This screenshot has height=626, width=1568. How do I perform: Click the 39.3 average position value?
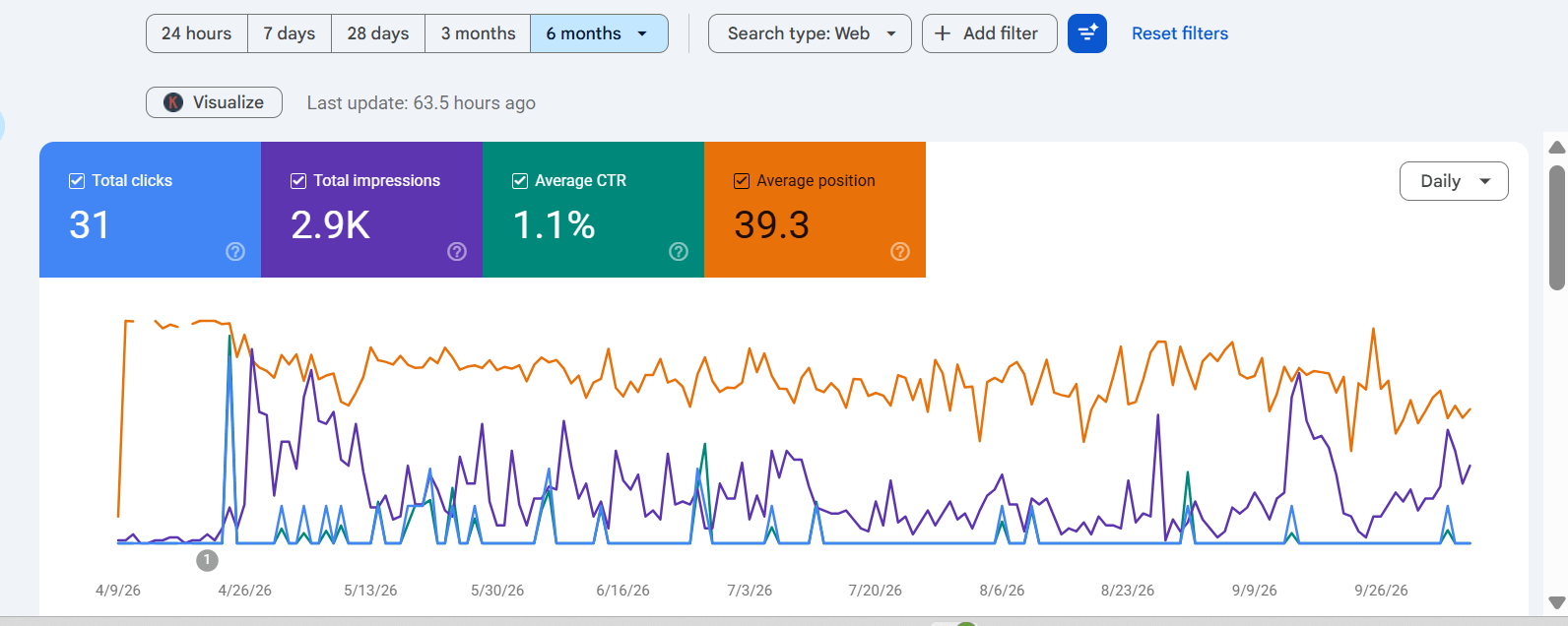click(x=771, y=225)
